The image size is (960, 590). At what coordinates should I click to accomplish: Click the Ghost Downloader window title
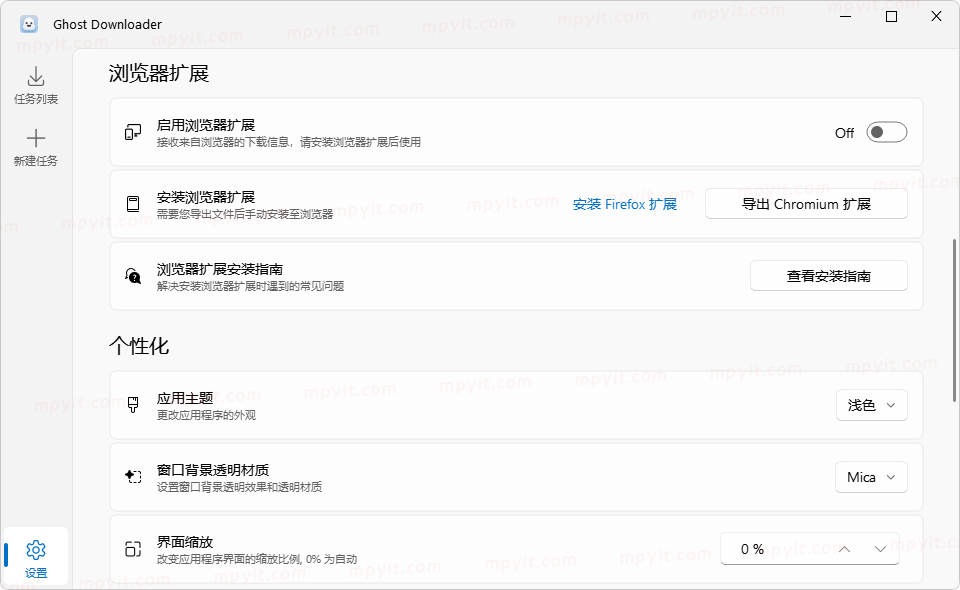click(x=108, y=24)
